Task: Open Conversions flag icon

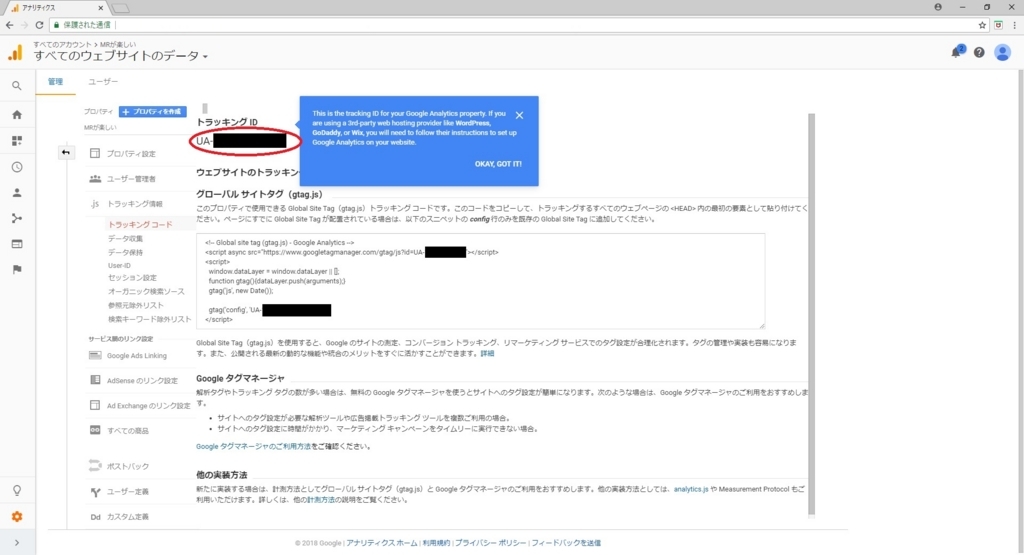Action: pos(17,269)
